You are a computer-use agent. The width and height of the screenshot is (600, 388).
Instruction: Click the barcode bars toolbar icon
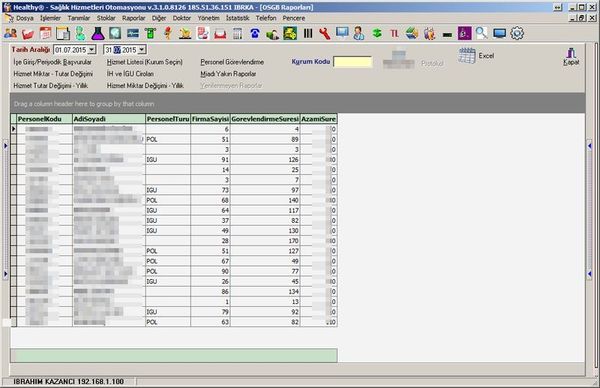click(308, 34)
